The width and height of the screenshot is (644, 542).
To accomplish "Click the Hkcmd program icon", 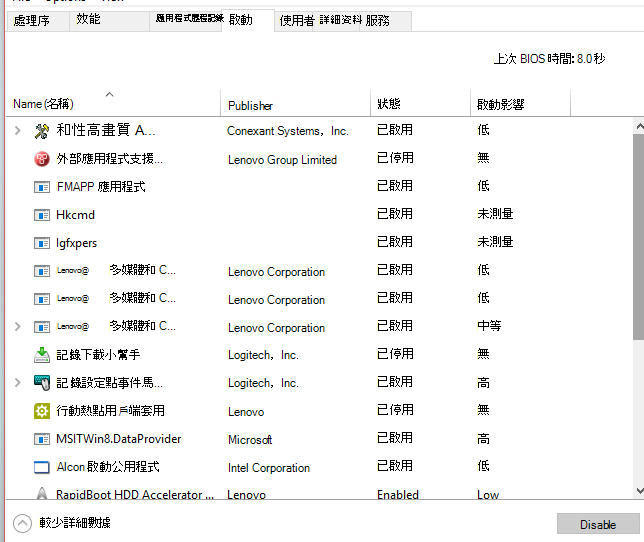I will coord(41,215).
